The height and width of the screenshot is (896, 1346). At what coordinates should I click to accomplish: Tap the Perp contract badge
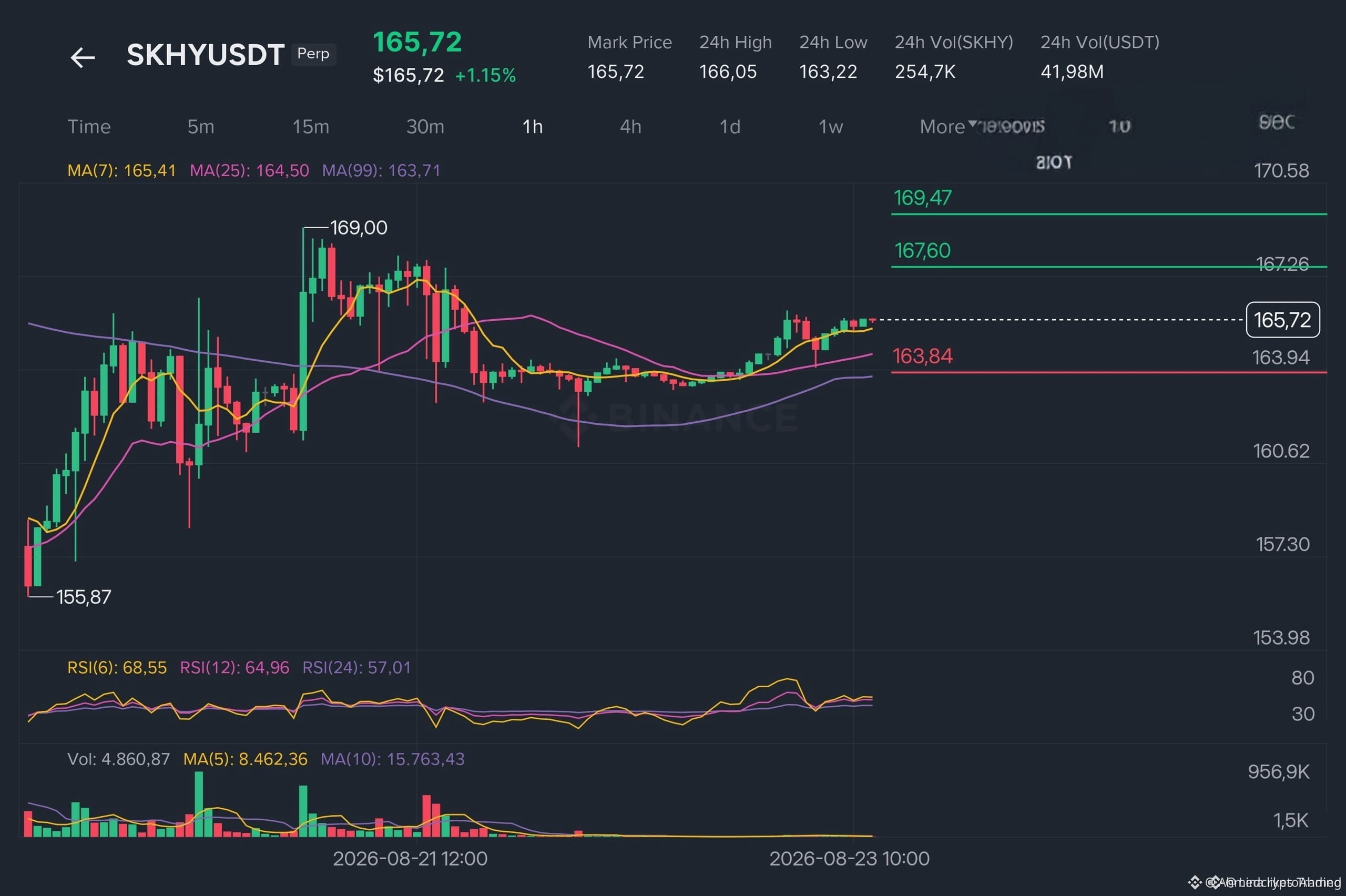pyautogui.click(x=313, y=54)
